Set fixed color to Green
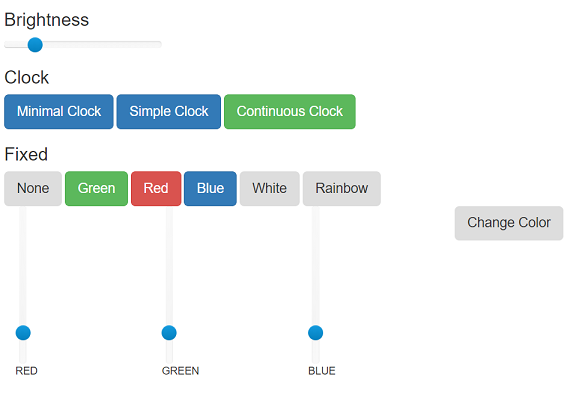The image size is (567, 416). 96,188
